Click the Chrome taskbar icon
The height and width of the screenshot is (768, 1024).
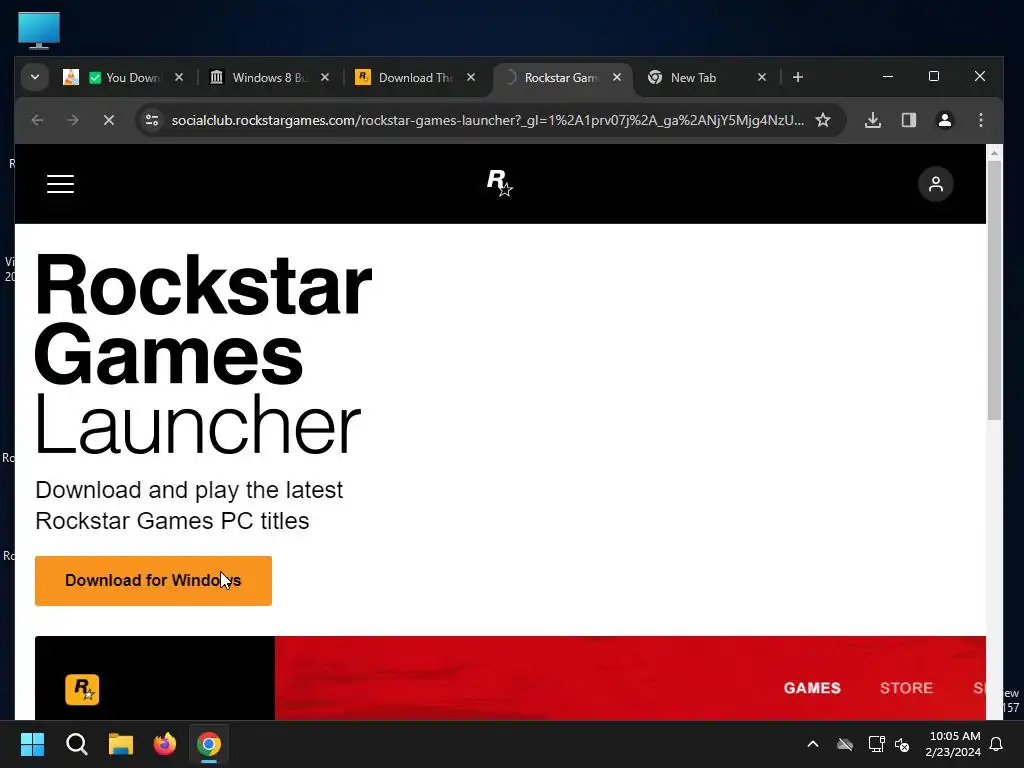pos(209,744)
